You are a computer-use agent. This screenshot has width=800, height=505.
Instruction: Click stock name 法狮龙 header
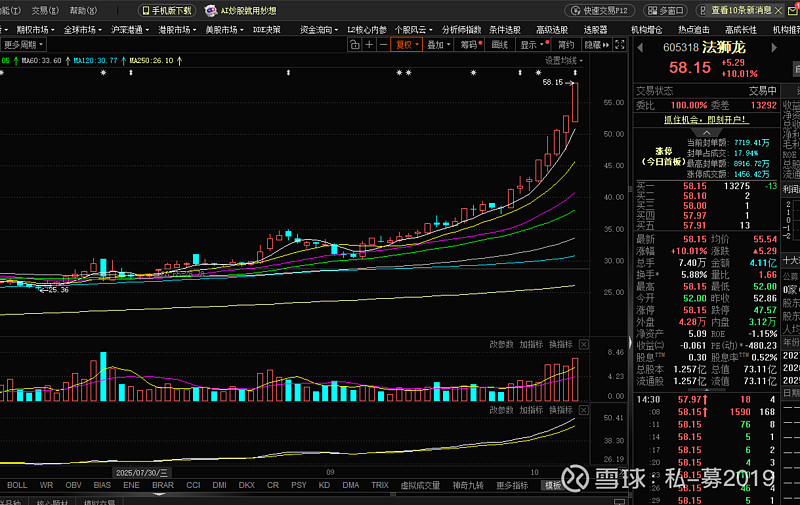click(723, 47)
